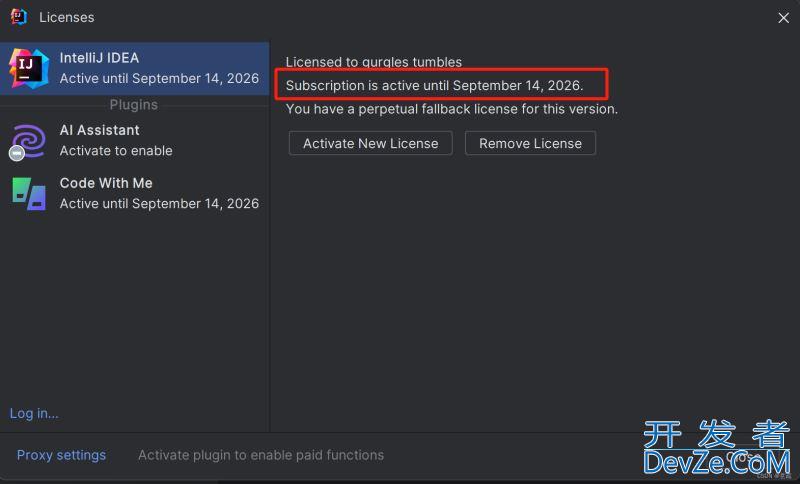800x484 pixels.
Task: Open Proxy settings link
Action: click(61, 455)
